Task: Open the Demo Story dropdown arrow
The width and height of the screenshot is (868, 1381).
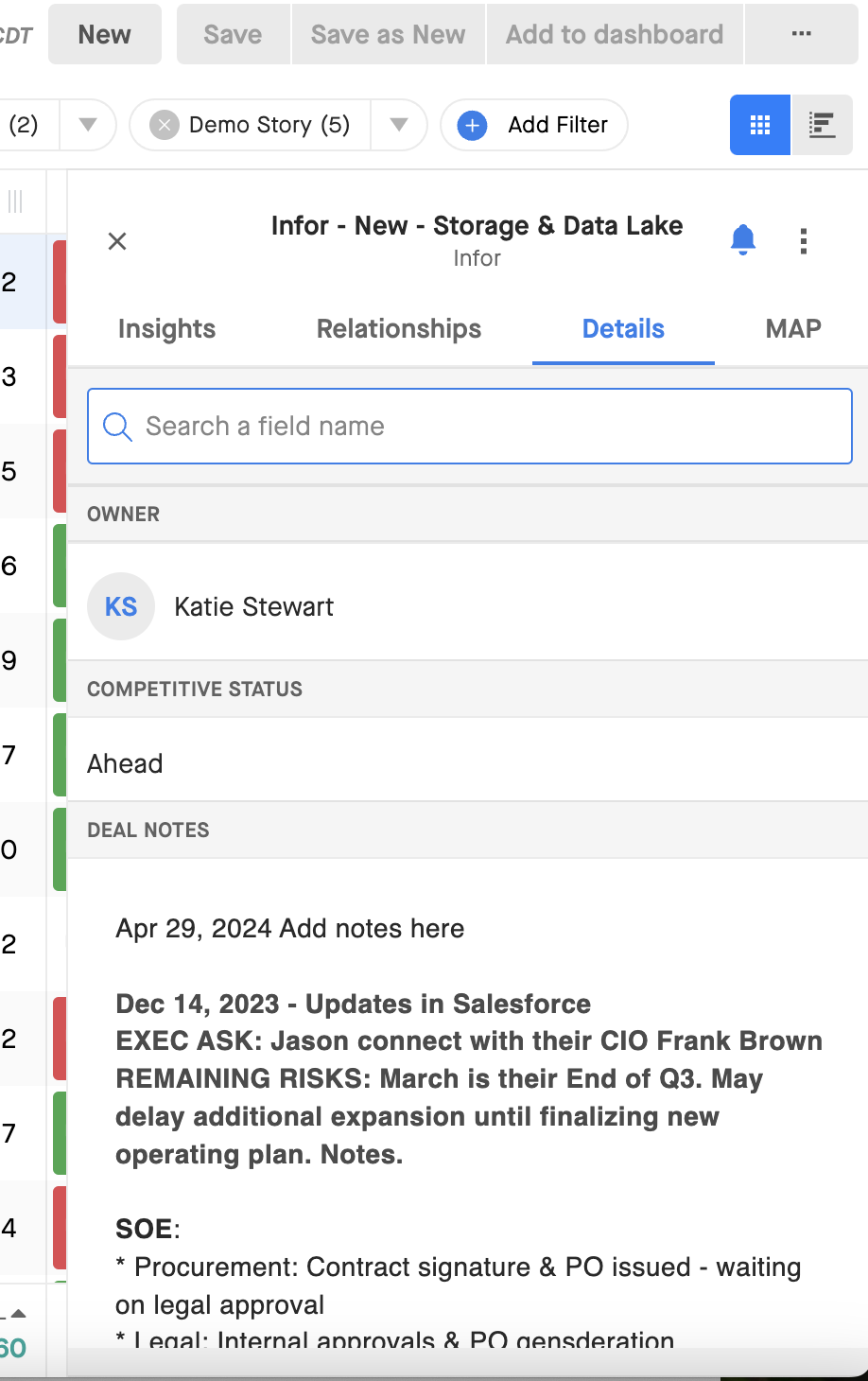Action: click(399, 124)
